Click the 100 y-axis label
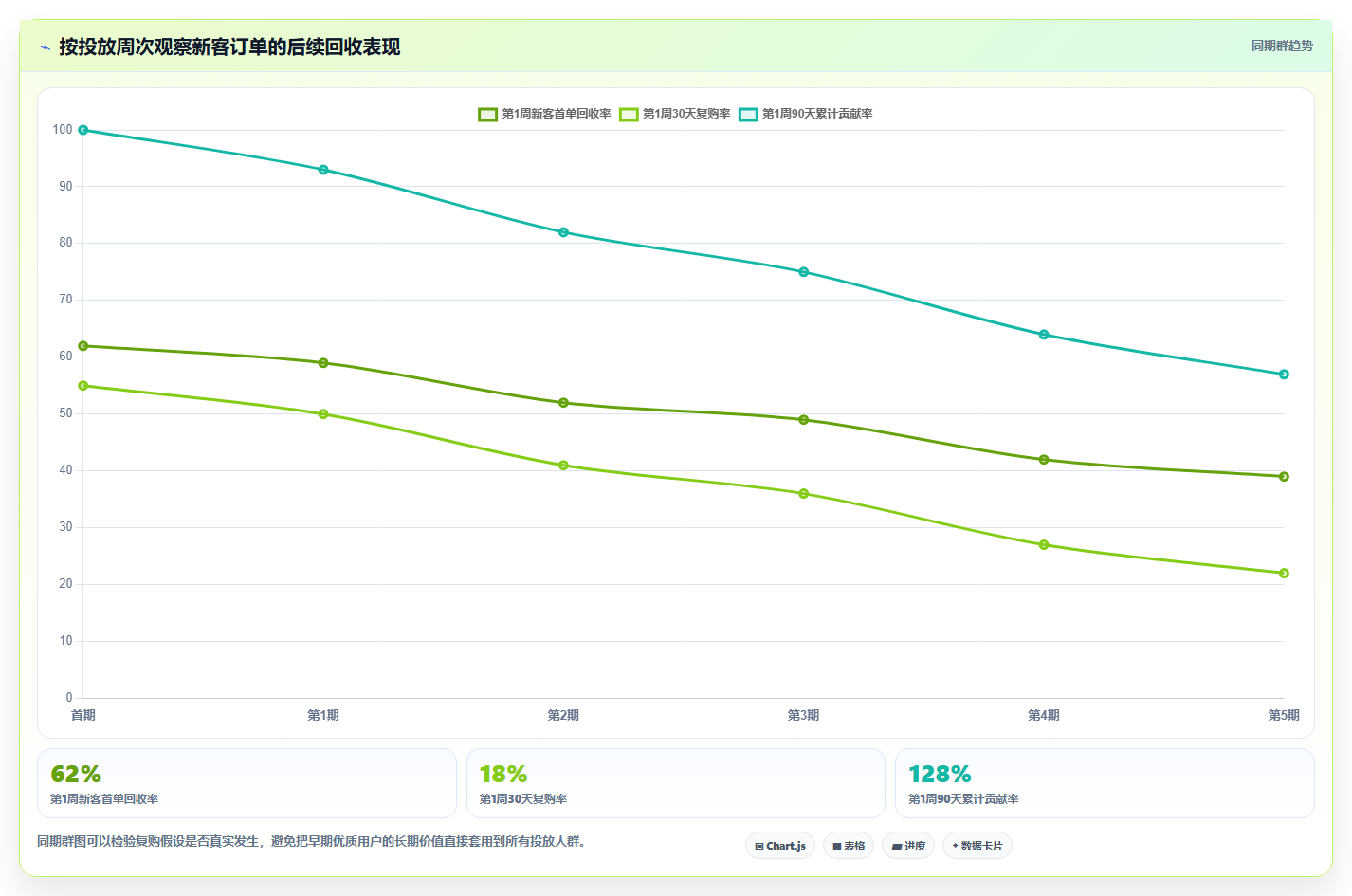This screenshot has height=896, width=1352. pyautogui.click(x=63, y=130)
